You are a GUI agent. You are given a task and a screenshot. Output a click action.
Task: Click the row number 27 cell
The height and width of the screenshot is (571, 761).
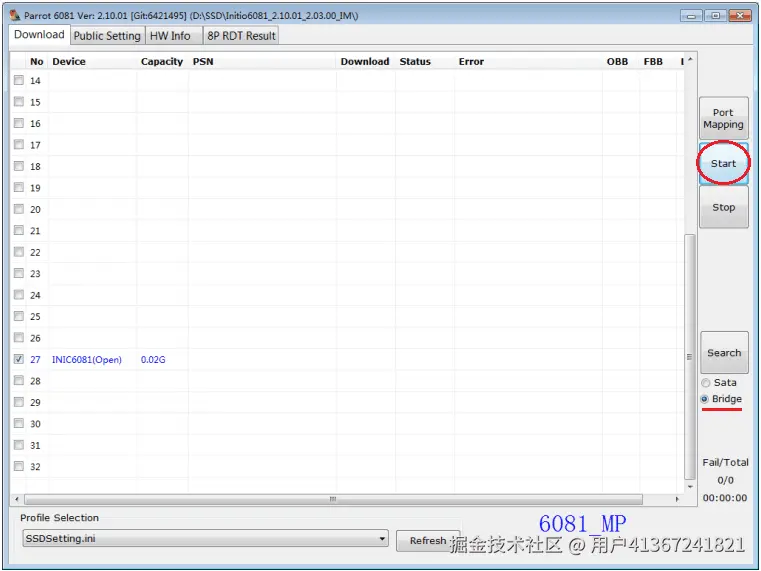35,359
